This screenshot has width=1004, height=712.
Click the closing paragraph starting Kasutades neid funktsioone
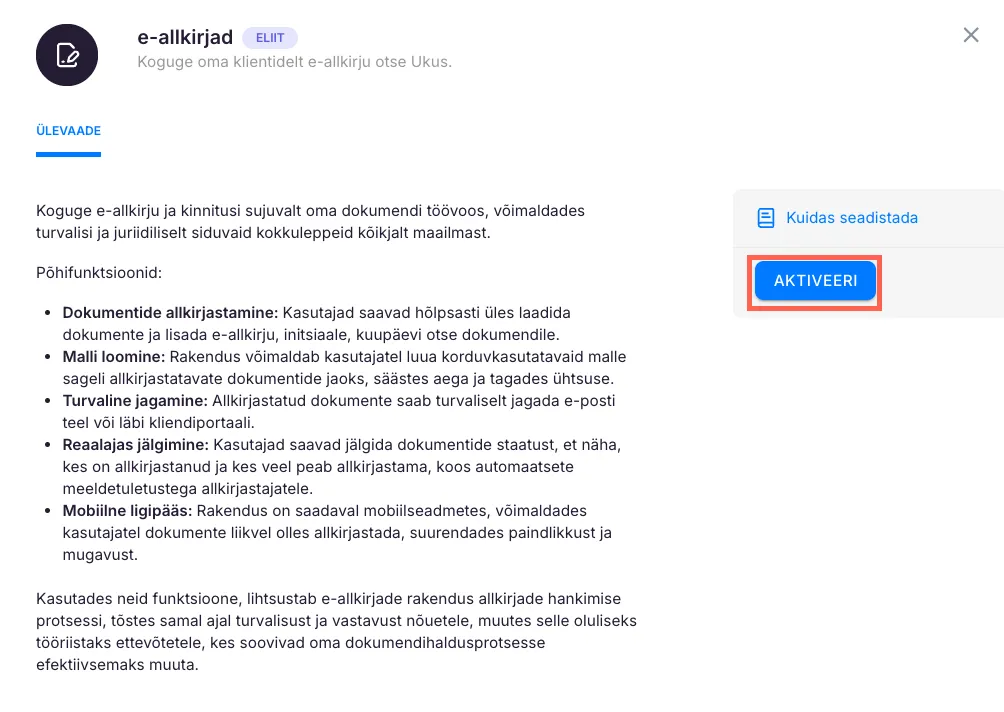pyautogui.click(x=335, y=631)
